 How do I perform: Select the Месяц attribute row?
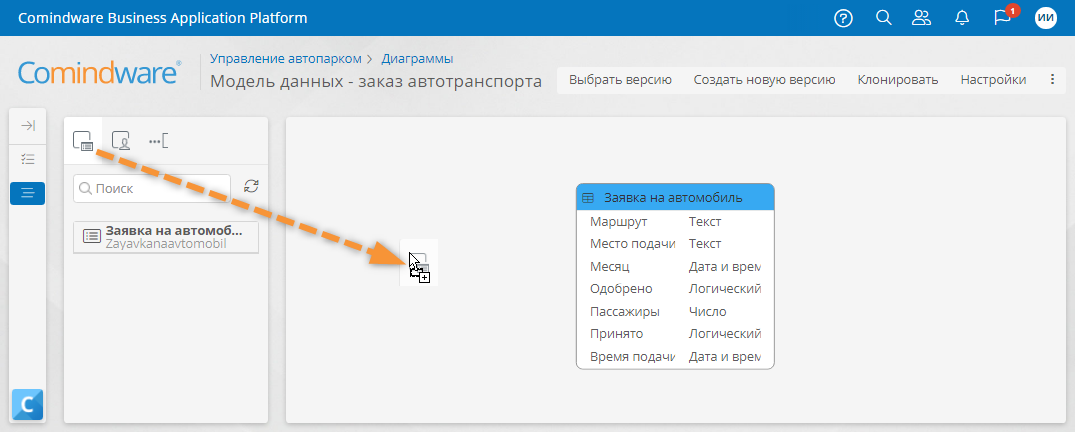click(675, 266)
